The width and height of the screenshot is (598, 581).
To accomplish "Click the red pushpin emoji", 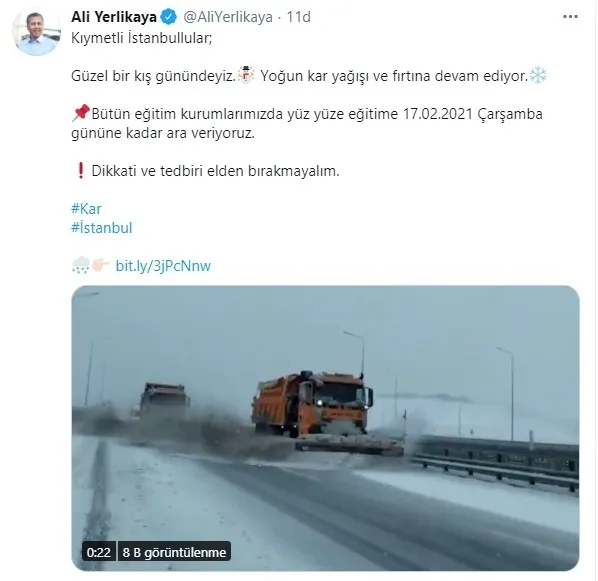I will click(x=80, y=113).
